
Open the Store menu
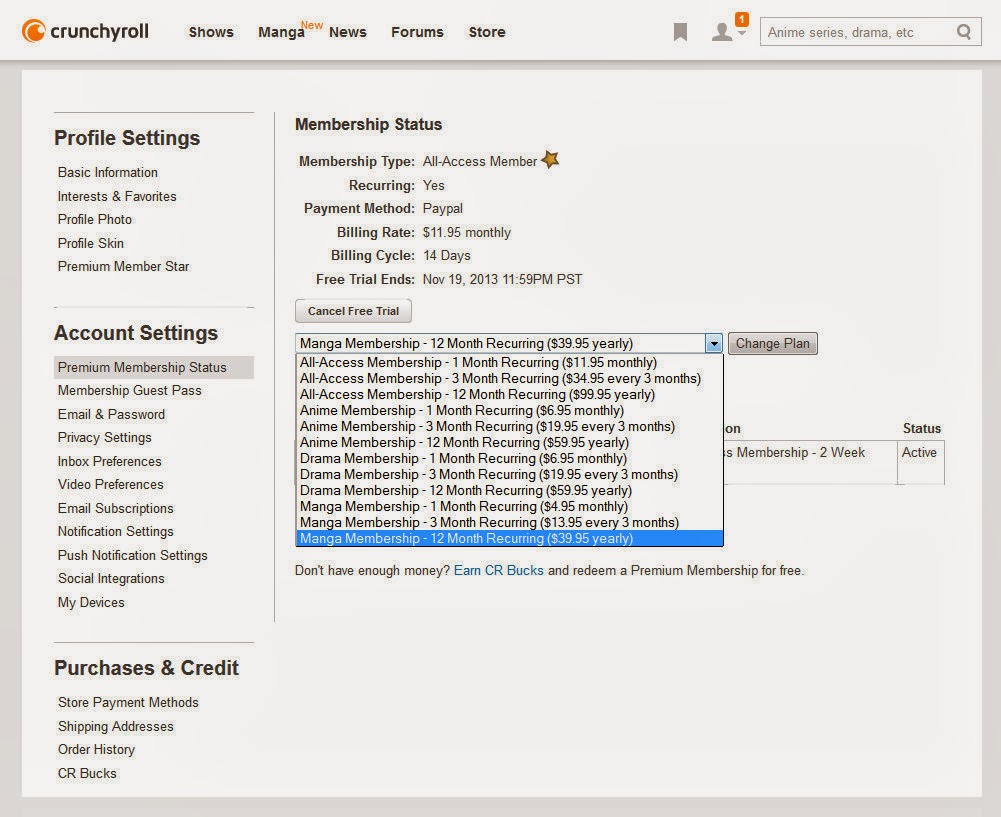pyautogui.click(x=487, y=32)
